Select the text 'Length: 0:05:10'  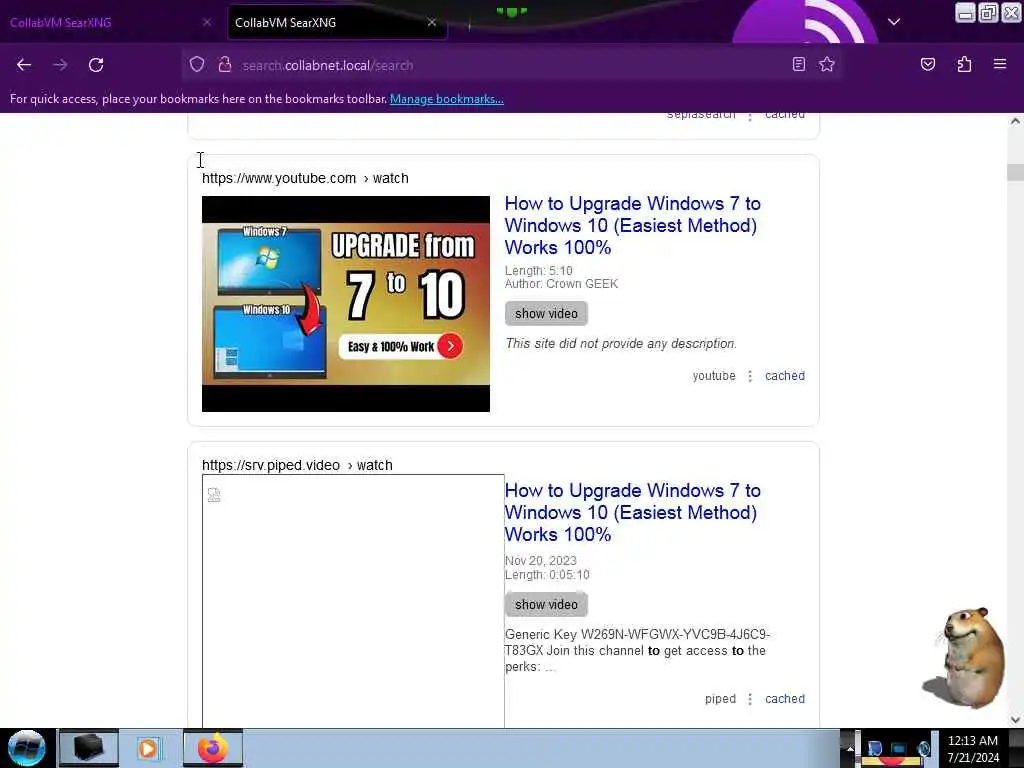[x=547, y=575]
